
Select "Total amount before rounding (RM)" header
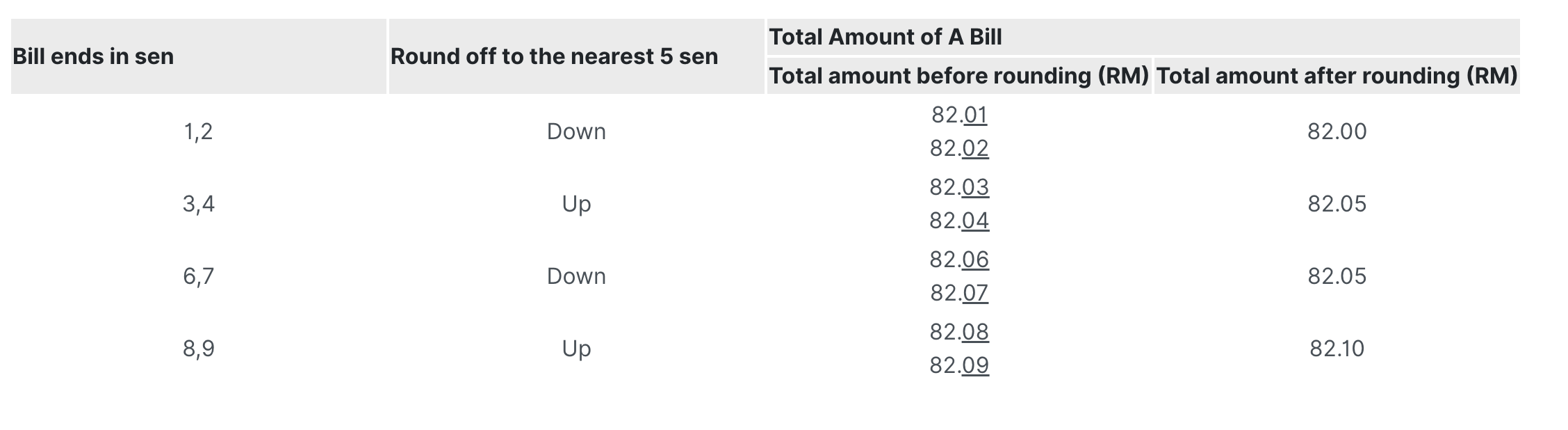[x=958, y=76]
